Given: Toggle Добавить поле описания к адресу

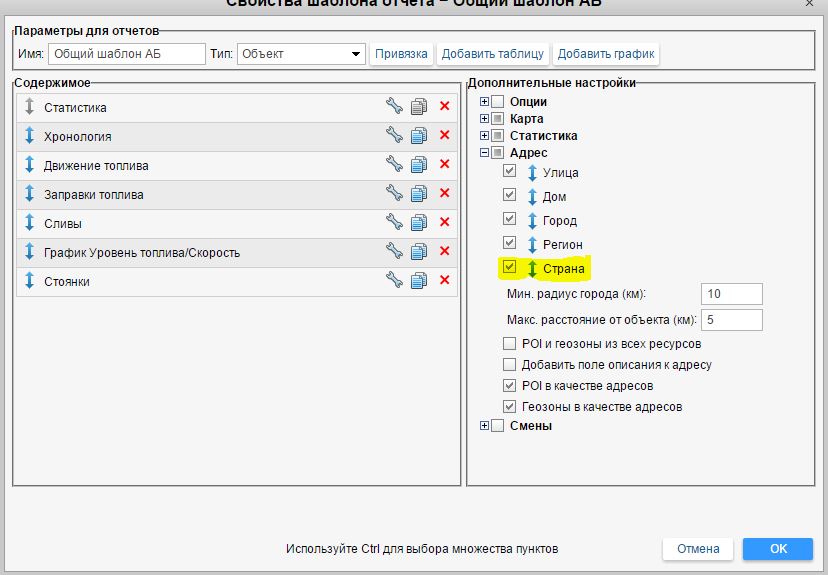Looking at the screenshot, I should pos(510,365).
